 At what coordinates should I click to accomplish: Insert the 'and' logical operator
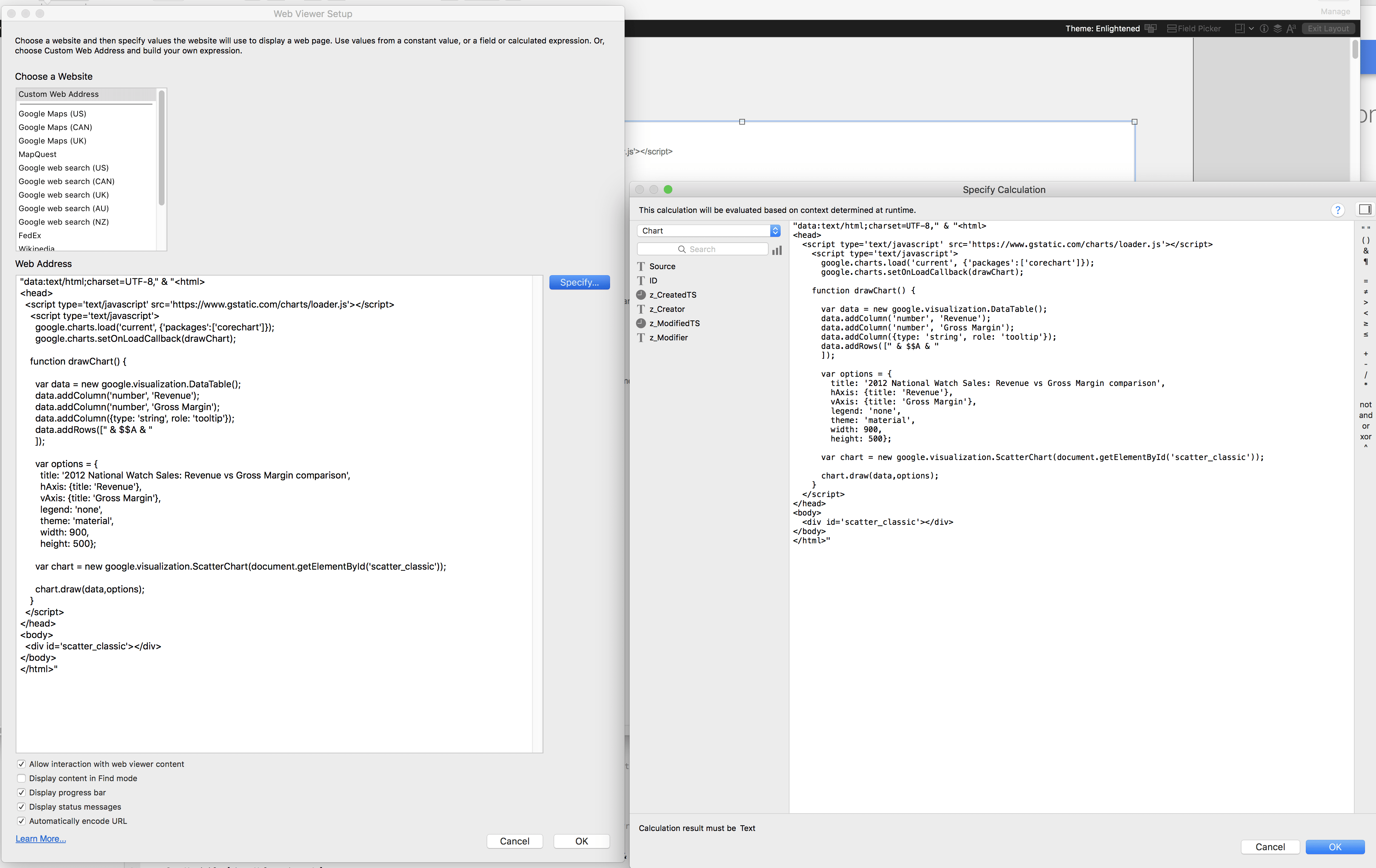click(1365, 415)
